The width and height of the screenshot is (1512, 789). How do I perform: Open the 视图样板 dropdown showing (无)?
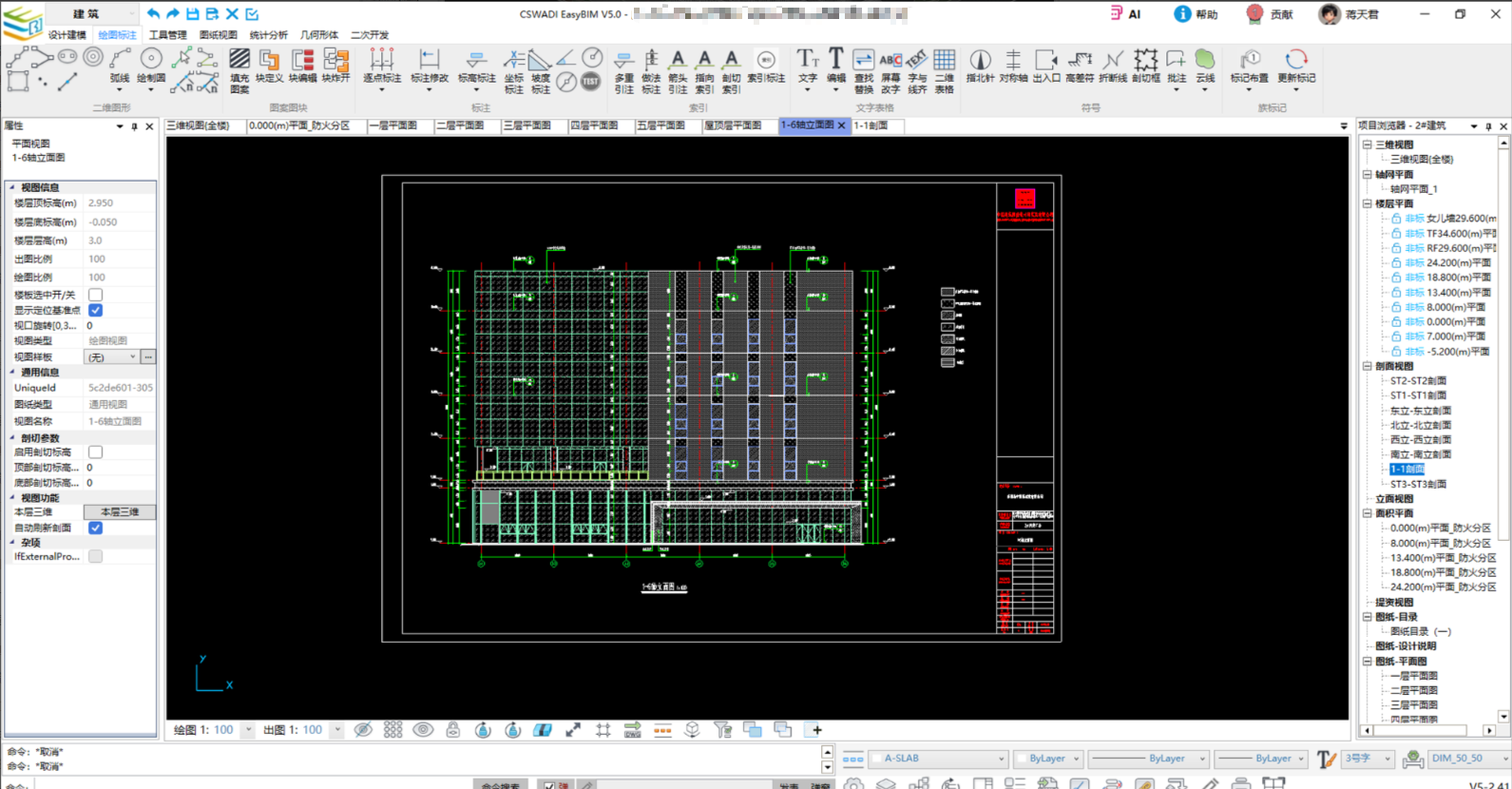pos(112,357)
